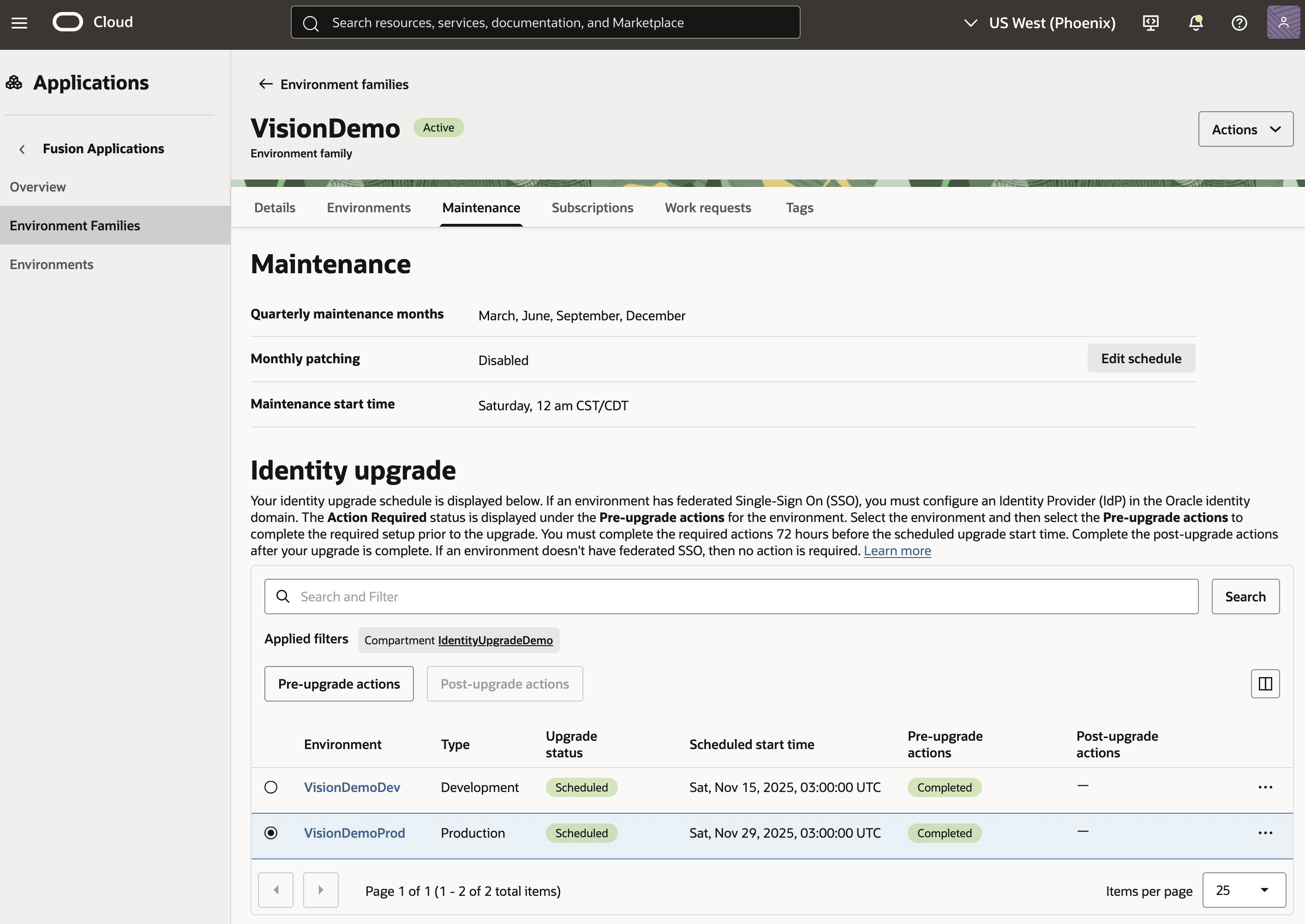Click the Search button

(1245, 596)
